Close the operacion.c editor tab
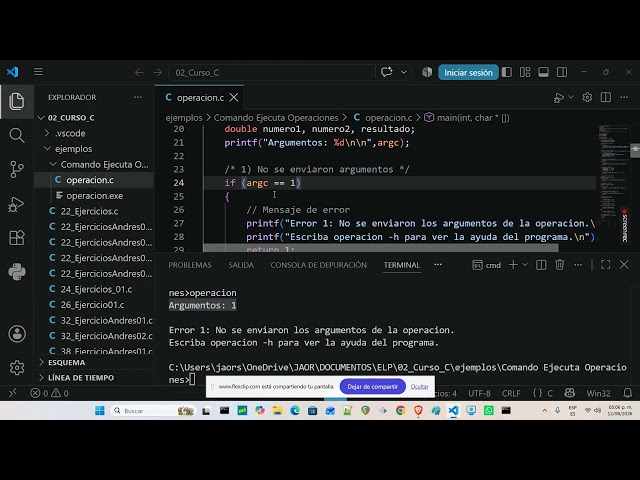 [234, 98]
